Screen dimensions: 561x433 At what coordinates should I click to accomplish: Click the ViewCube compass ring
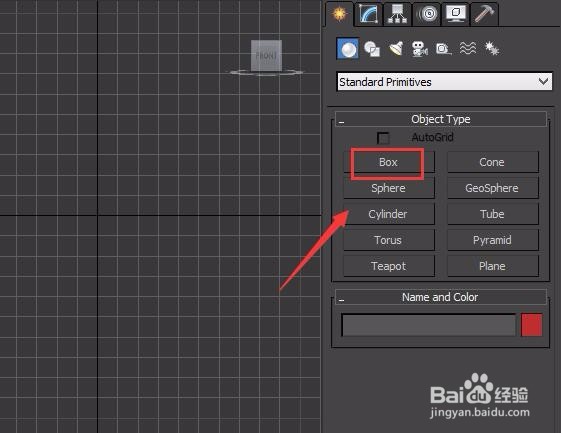[x=266, y=73]
